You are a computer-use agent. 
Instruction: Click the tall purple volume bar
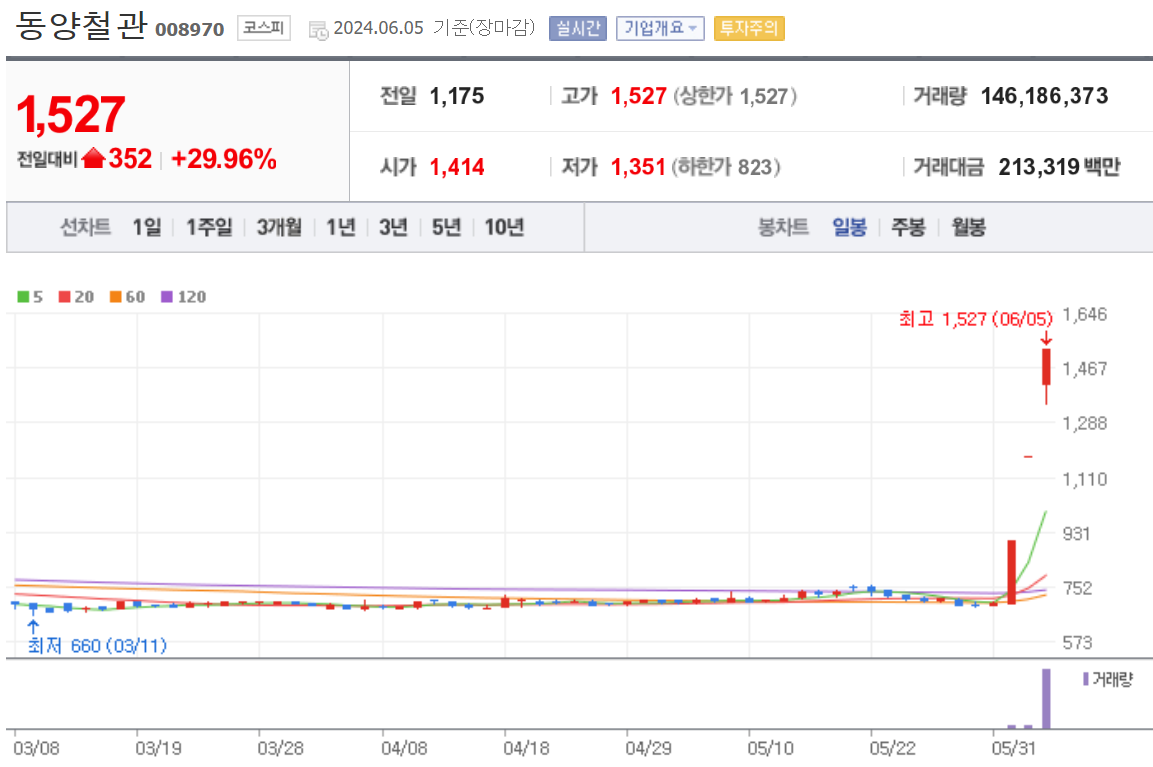pyautogui.click(x=1046, y=698)
